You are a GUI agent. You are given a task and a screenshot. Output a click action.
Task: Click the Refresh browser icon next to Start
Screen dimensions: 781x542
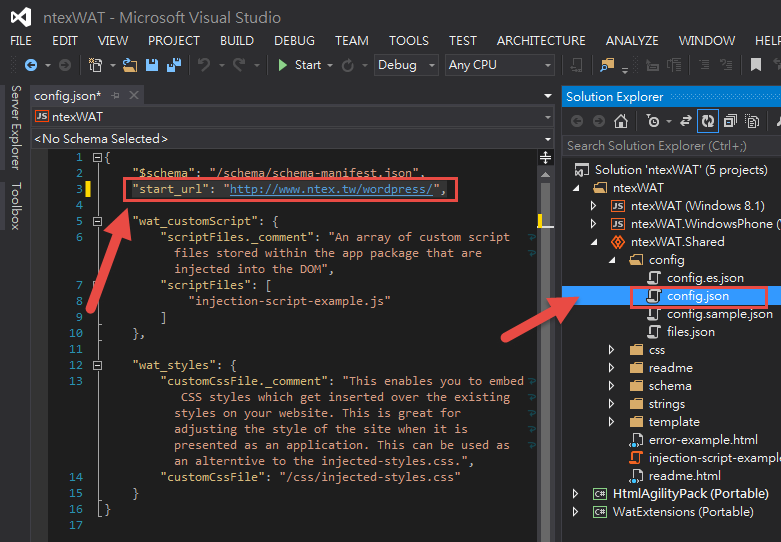(x=348, y=65)
